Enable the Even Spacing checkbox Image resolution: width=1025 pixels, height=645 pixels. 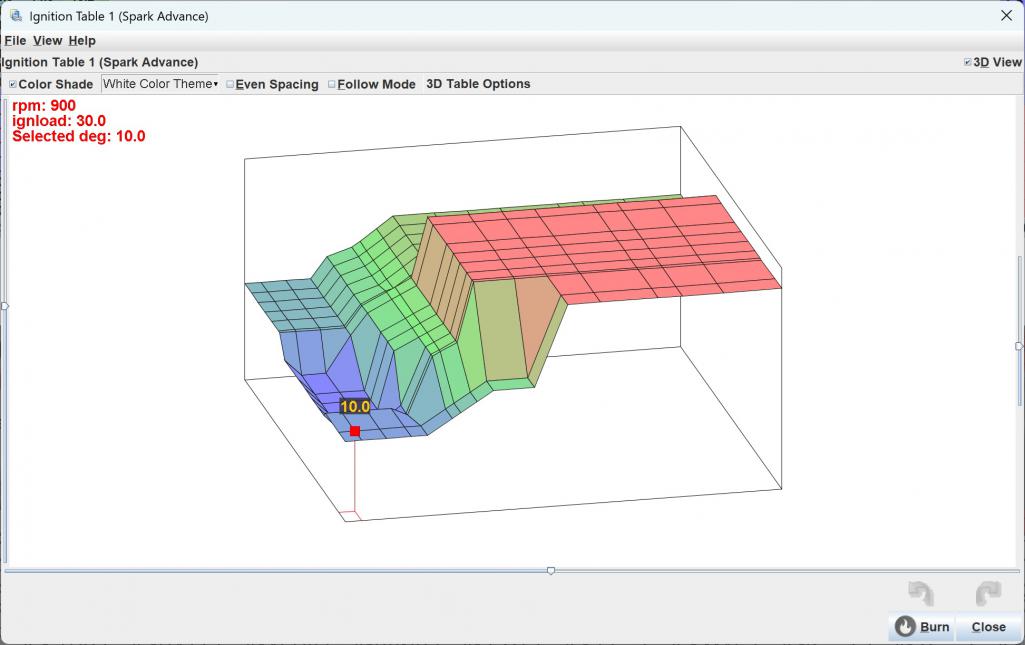[230, 84]
